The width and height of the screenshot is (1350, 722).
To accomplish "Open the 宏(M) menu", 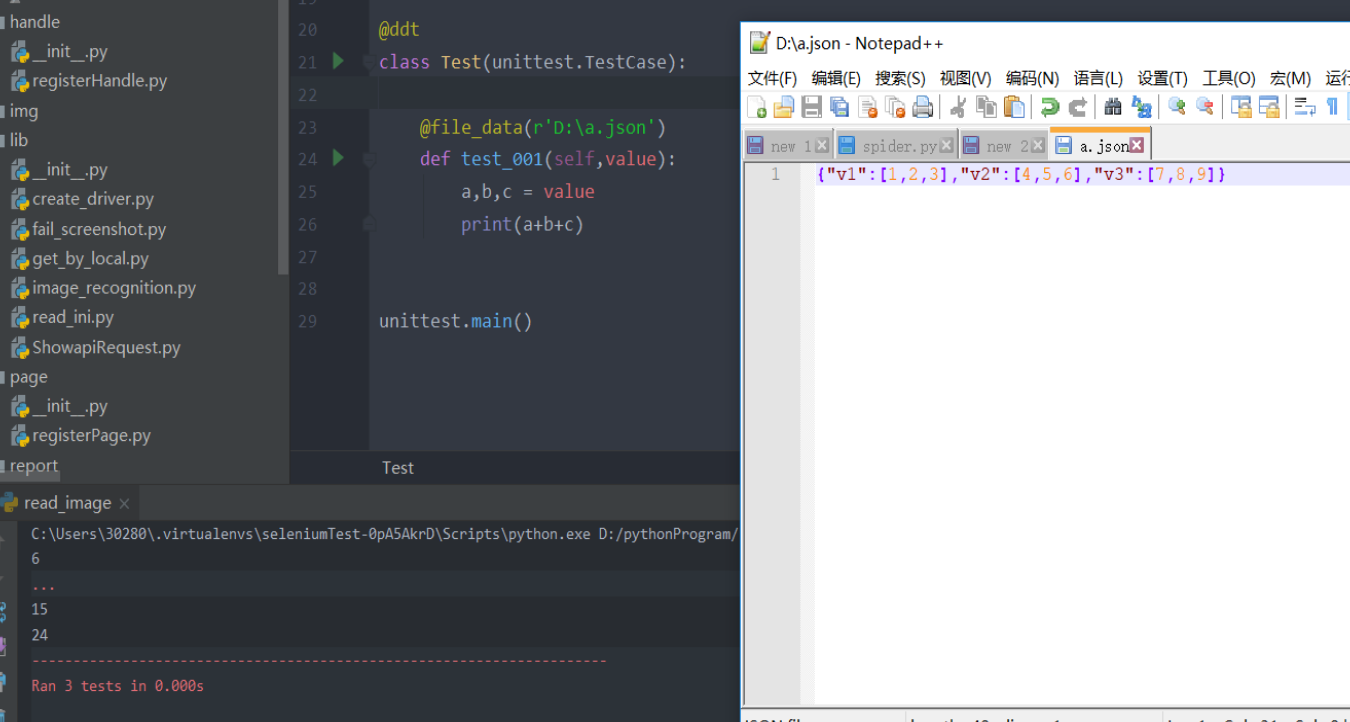I will tap(1290, 78).
